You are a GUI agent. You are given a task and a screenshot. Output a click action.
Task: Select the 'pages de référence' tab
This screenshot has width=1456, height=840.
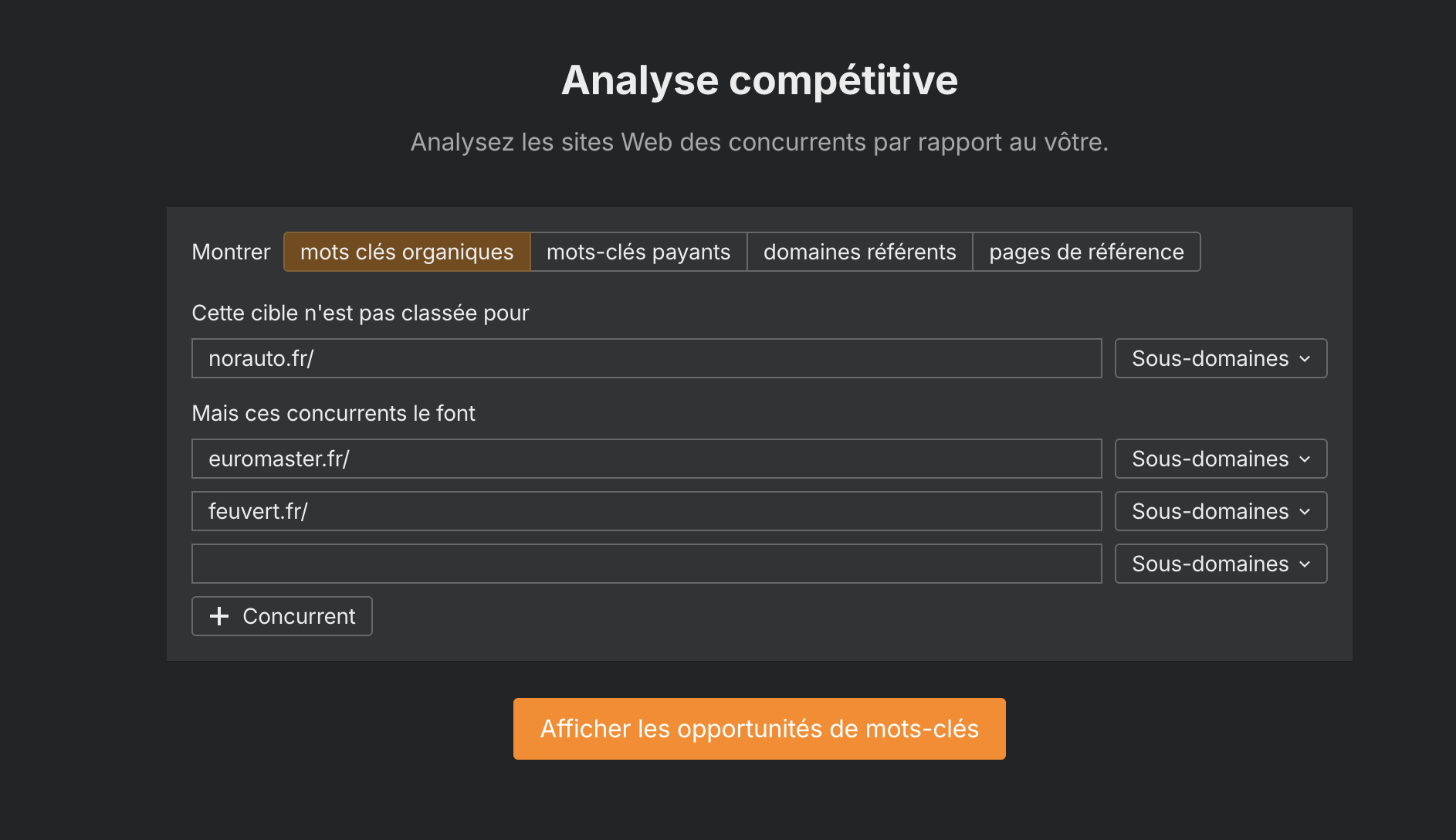click(x=1086, y=252)
